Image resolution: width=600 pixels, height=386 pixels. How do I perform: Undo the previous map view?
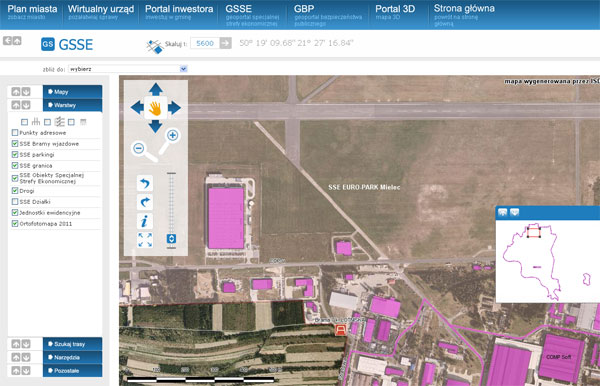tap(145, 183)
